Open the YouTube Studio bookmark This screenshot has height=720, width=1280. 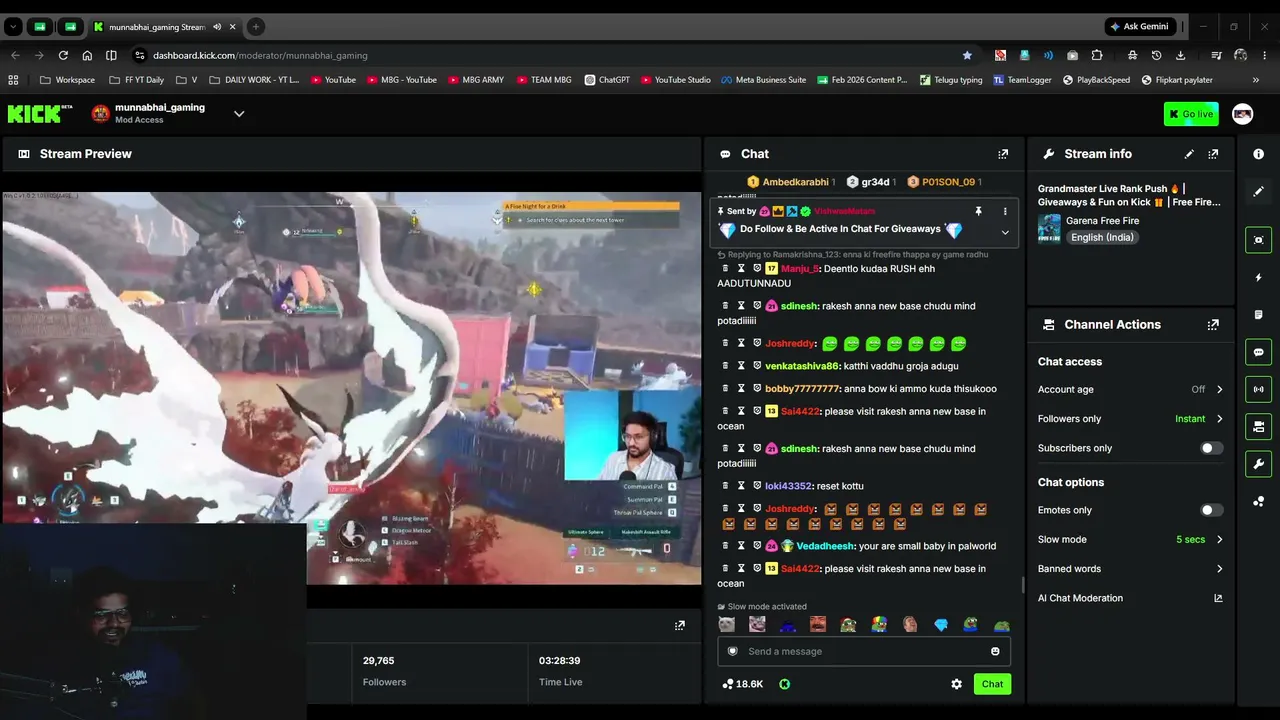(x=675, y=80)
